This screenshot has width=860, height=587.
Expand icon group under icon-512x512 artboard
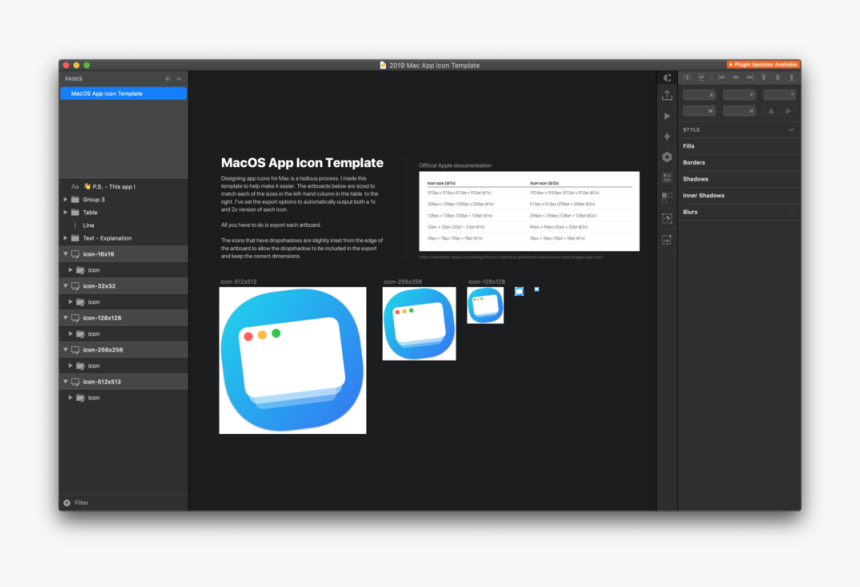click(70, 398)
